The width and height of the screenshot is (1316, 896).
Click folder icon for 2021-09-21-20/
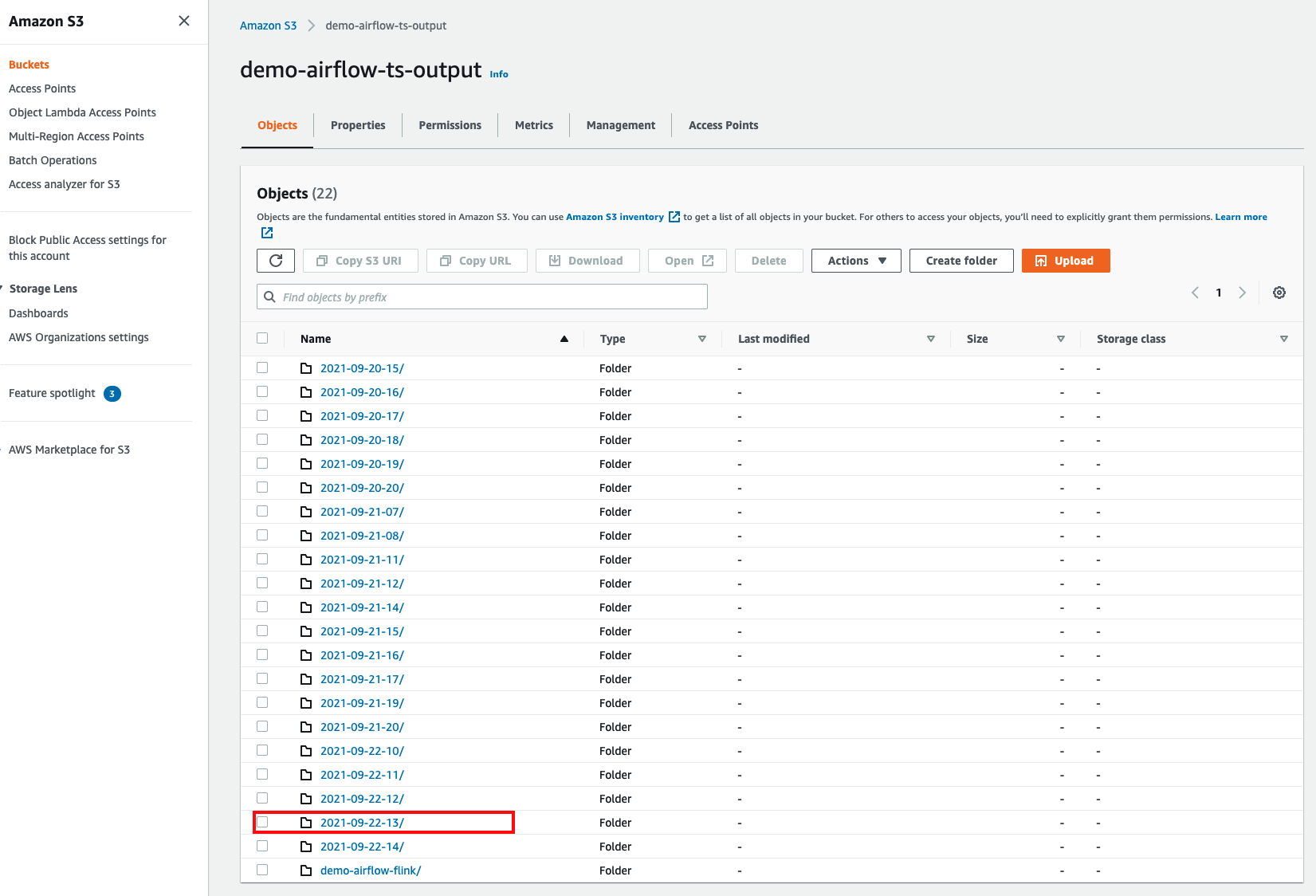coord(306,727)
